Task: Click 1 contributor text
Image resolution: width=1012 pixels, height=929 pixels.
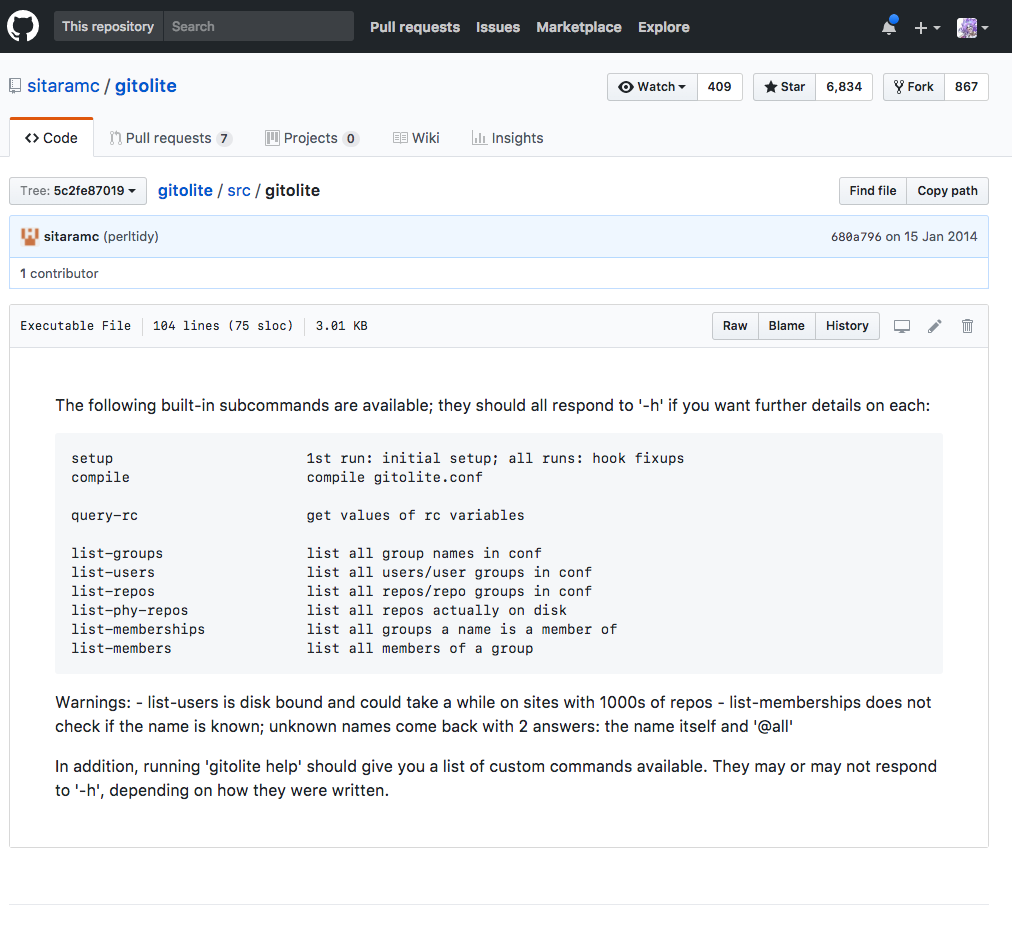Action: [59, 273]
